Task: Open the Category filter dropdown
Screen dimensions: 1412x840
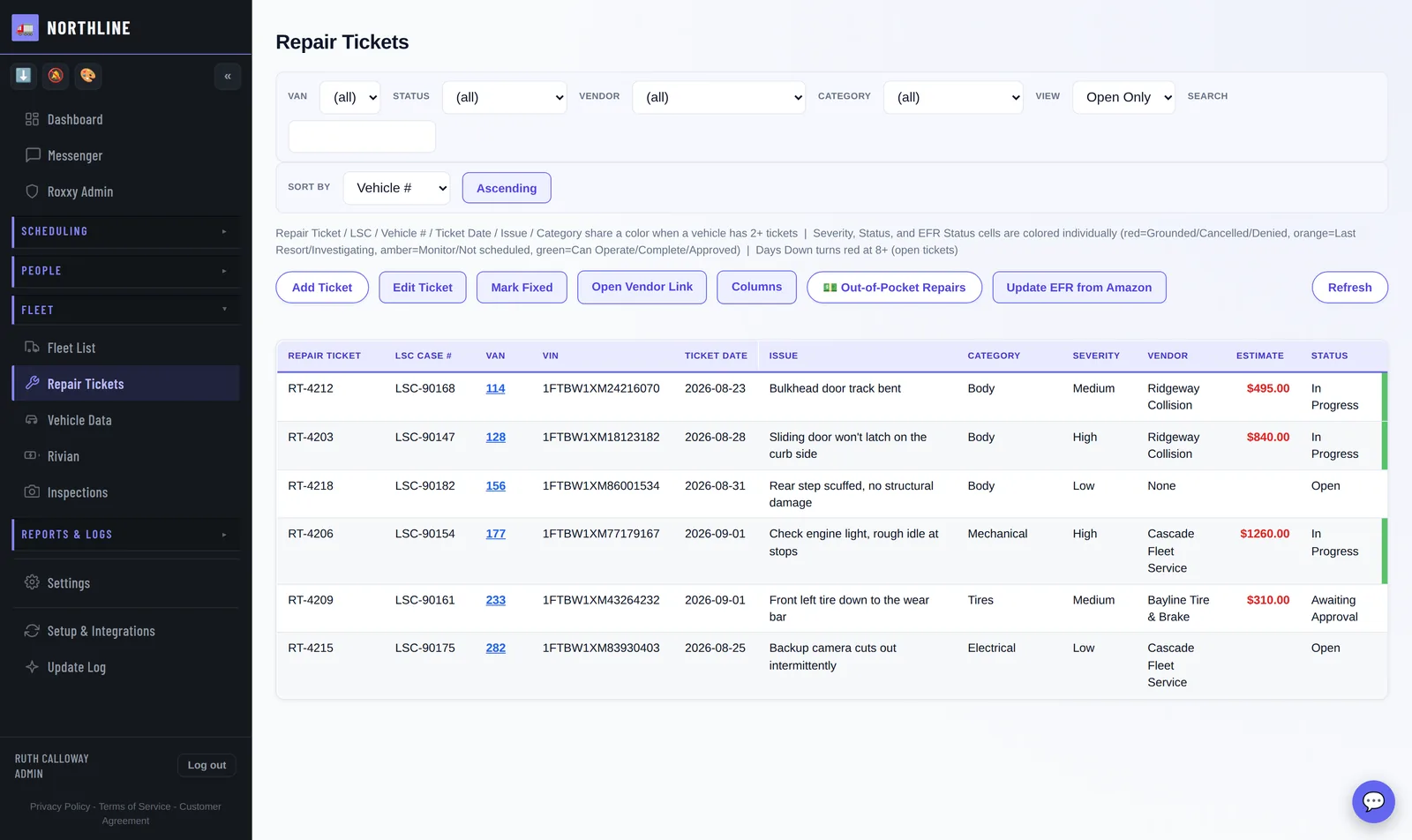Action: (x=953, y=97)
